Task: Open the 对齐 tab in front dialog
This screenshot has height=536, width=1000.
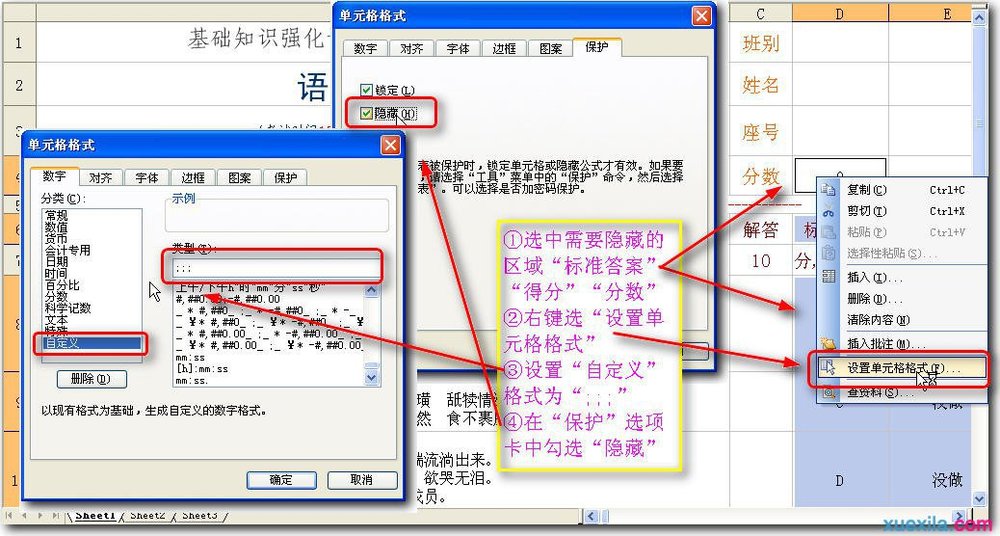Action: click(x=101, y=178)
